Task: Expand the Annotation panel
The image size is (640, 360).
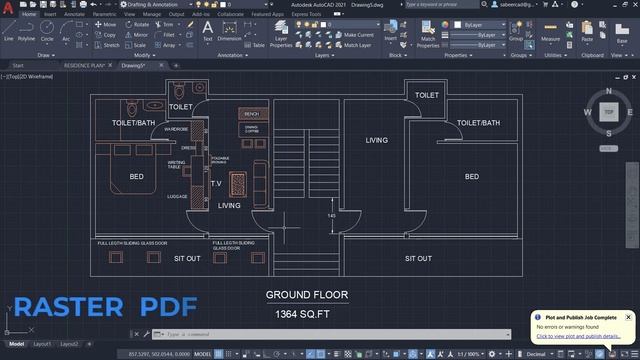Action: click(232, 55)
